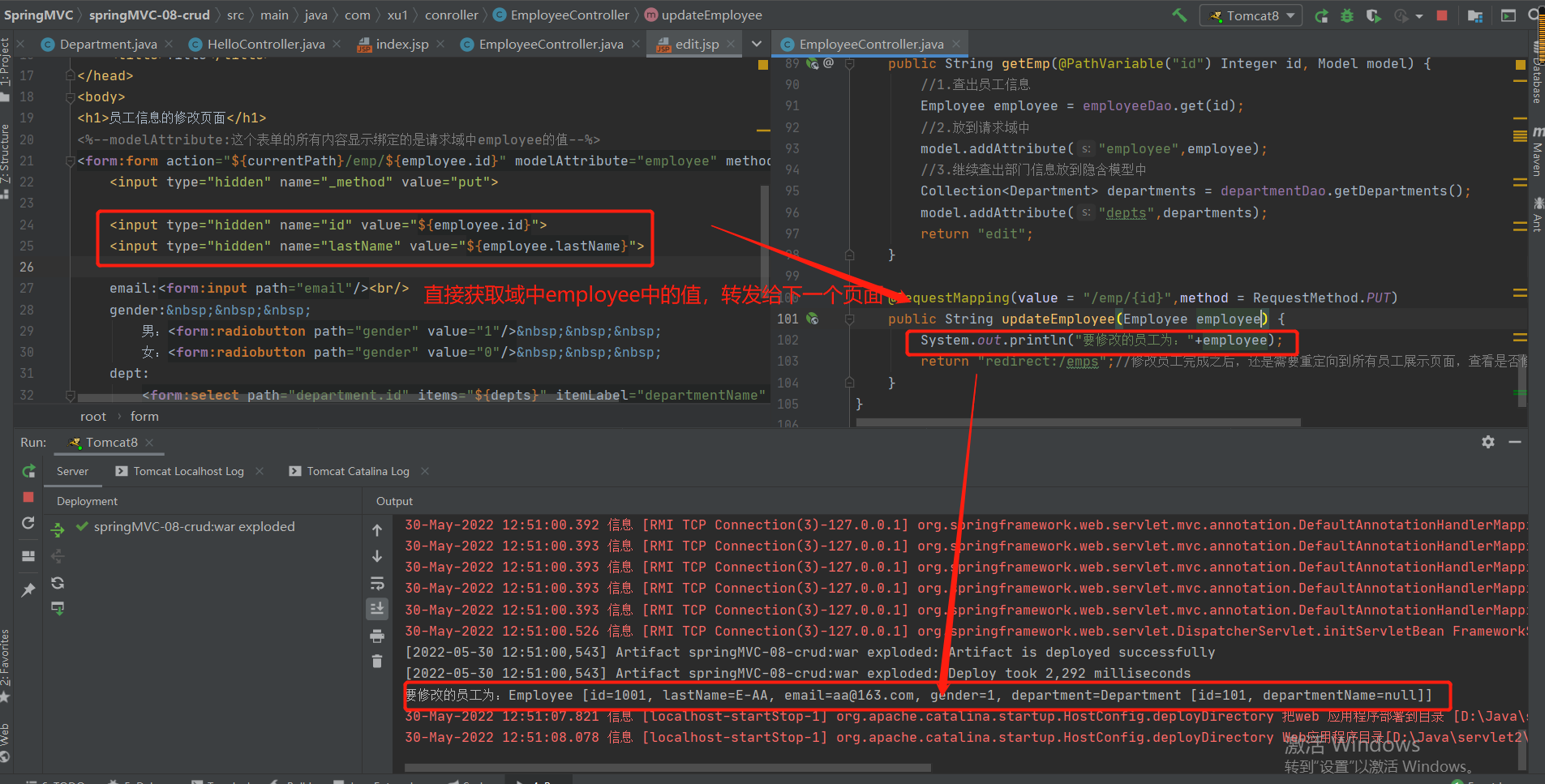Open the Favorites tool window
This screenshot has height=784, width=1545.
[6, 665]
